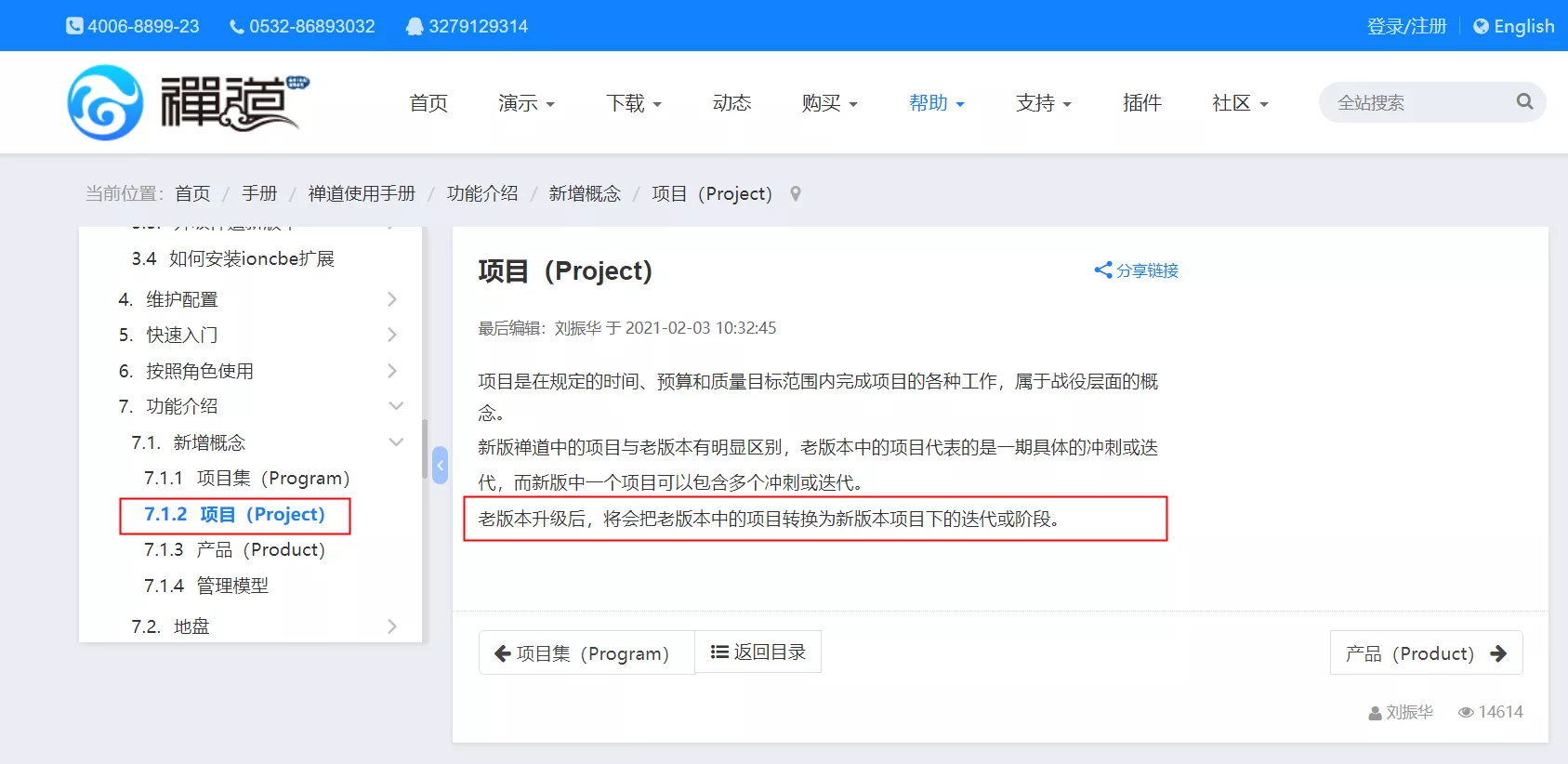Open 动态 in navigation bar
1568x764 pixels.
click(x=731, y=103)
